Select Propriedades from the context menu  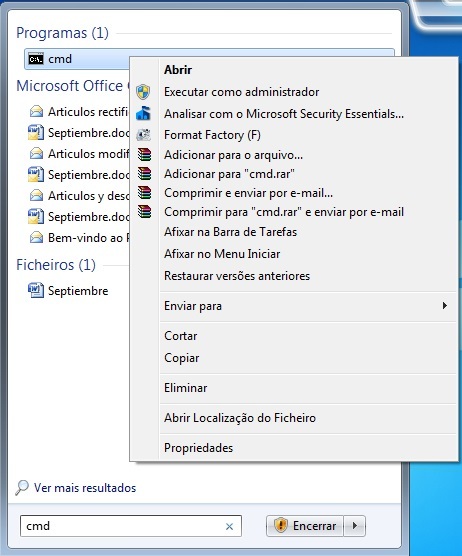tap(199, 448)
